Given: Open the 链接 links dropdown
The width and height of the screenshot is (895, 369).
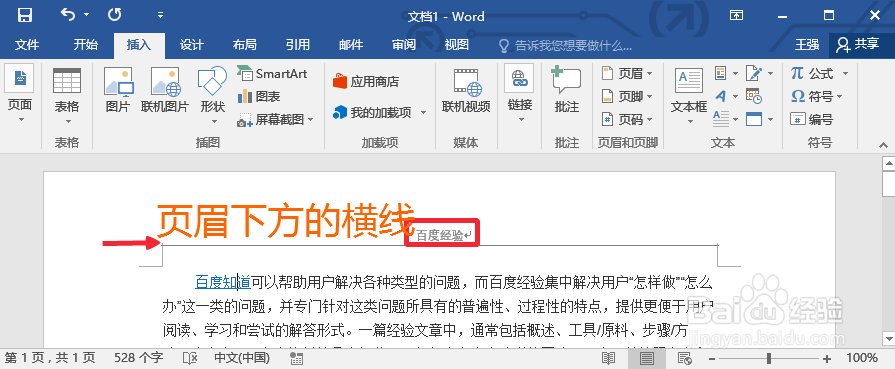Looking at the screenshot, I should [519, 94].
